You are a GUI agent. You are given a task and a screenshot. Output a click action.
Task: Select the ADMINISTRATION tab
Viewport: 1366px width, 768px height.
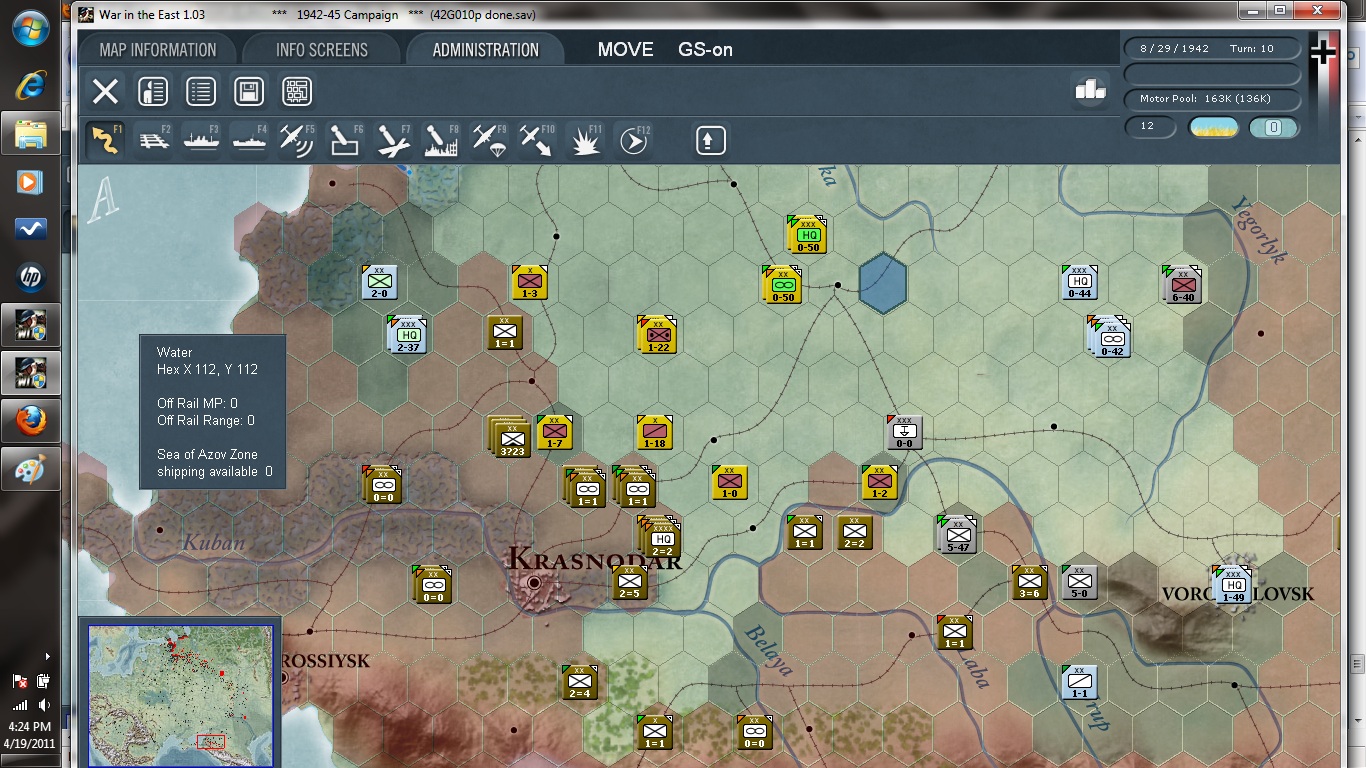[486, 50]
